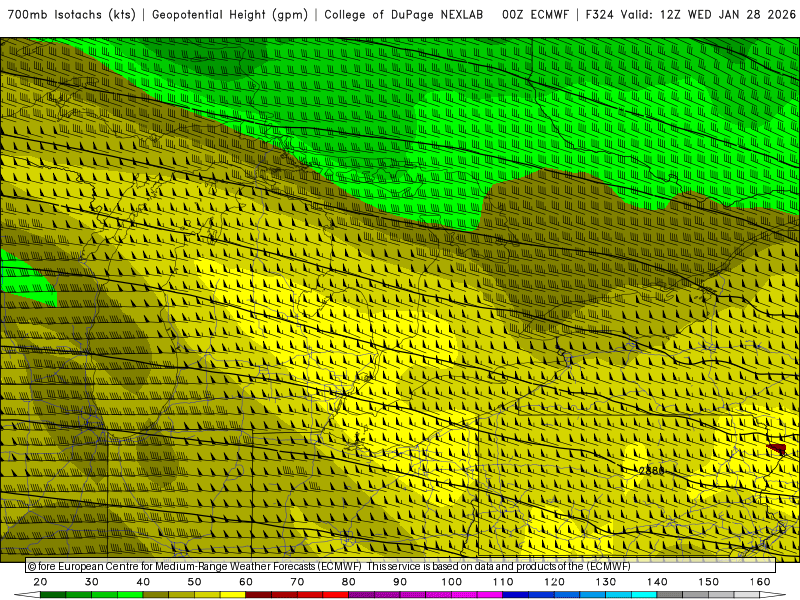The height and width of the screenshot is (600, 800).
Task: Click the 'F324' forecast hour label
Action: pyautogui.click(x=599, y=15)
